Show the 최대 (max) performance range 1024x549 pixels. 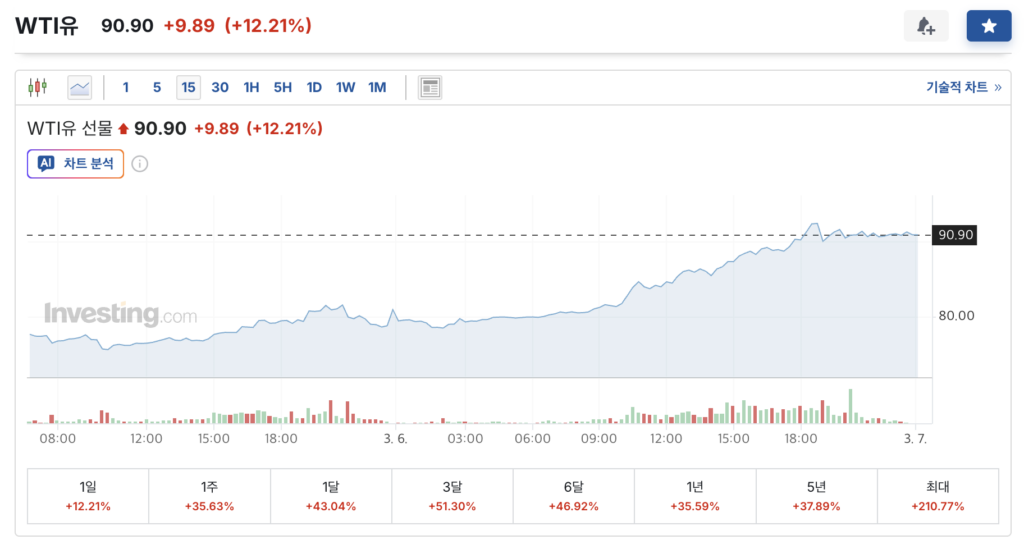pos(937,496)
